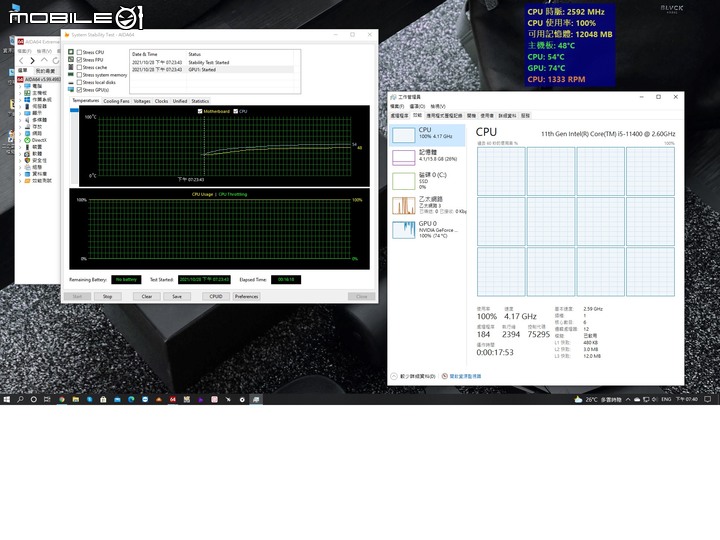Select the DirectX item in AIDA64 tree
This screenshot has height=540, width=720.
(35, 140)
